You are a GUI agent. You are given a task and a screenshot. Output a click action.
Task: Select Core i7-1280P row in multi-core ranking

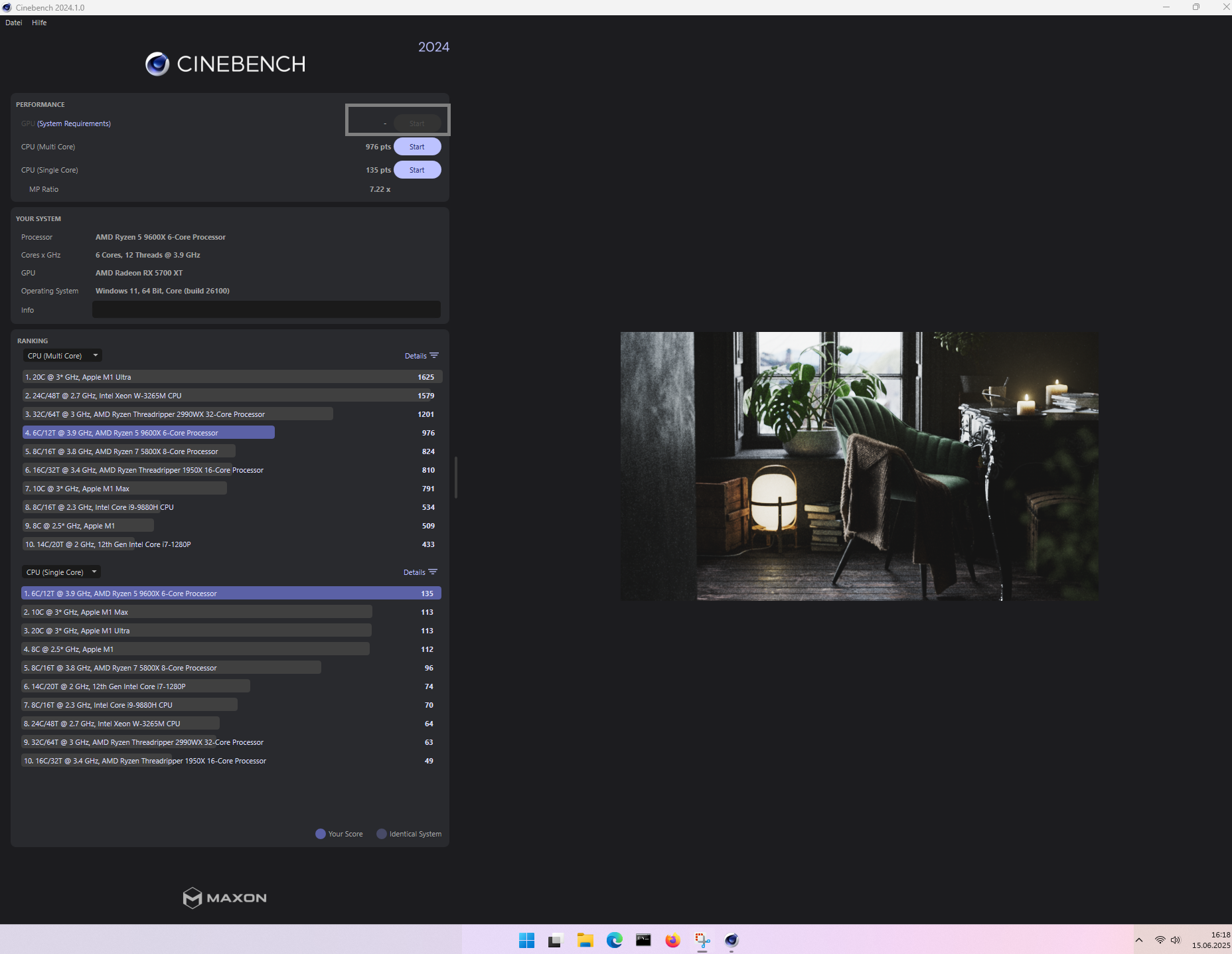click(232, 544)
